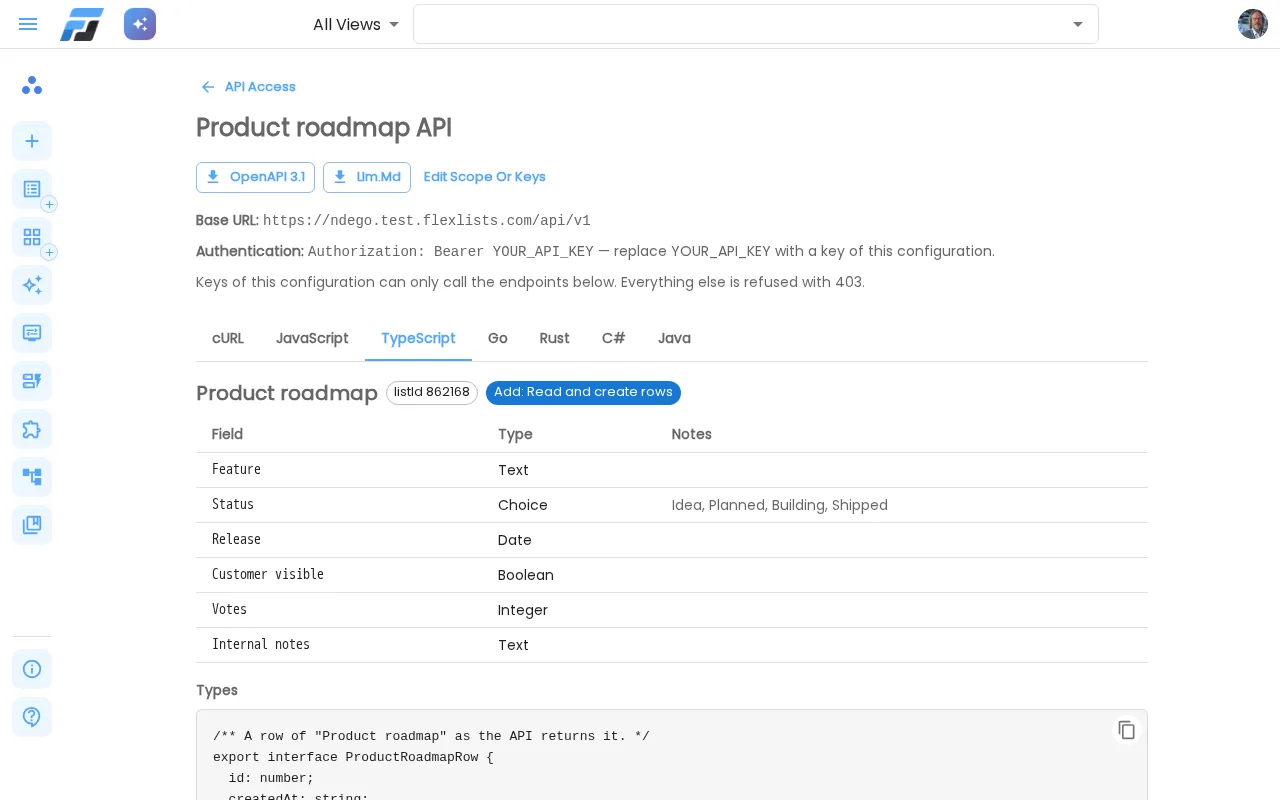Click the Internal notes field name

coord(261,645)
